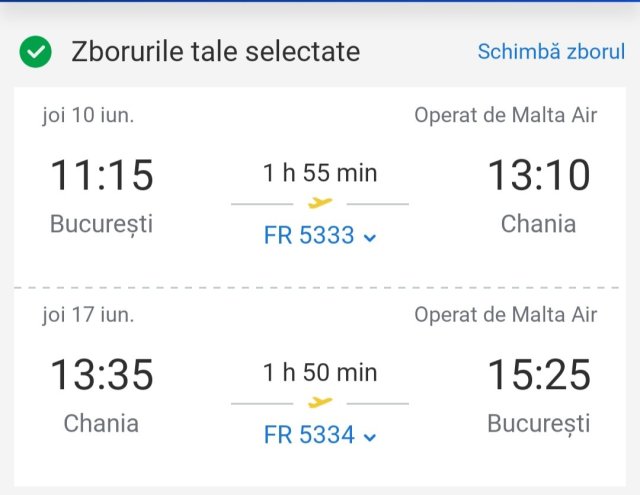Click the green checkmark icon

tap(36, 52)
